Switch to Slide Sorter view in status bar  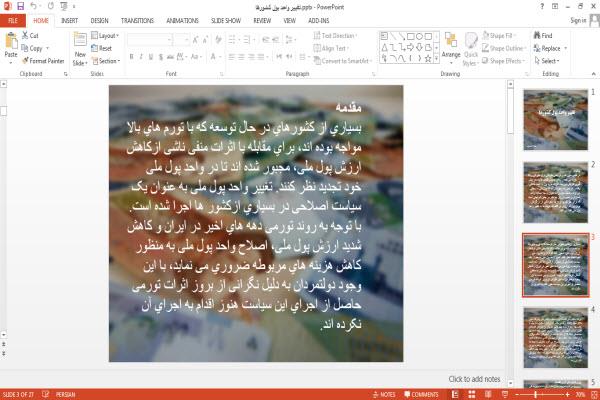pyautogui.click(x=471, y=394)
